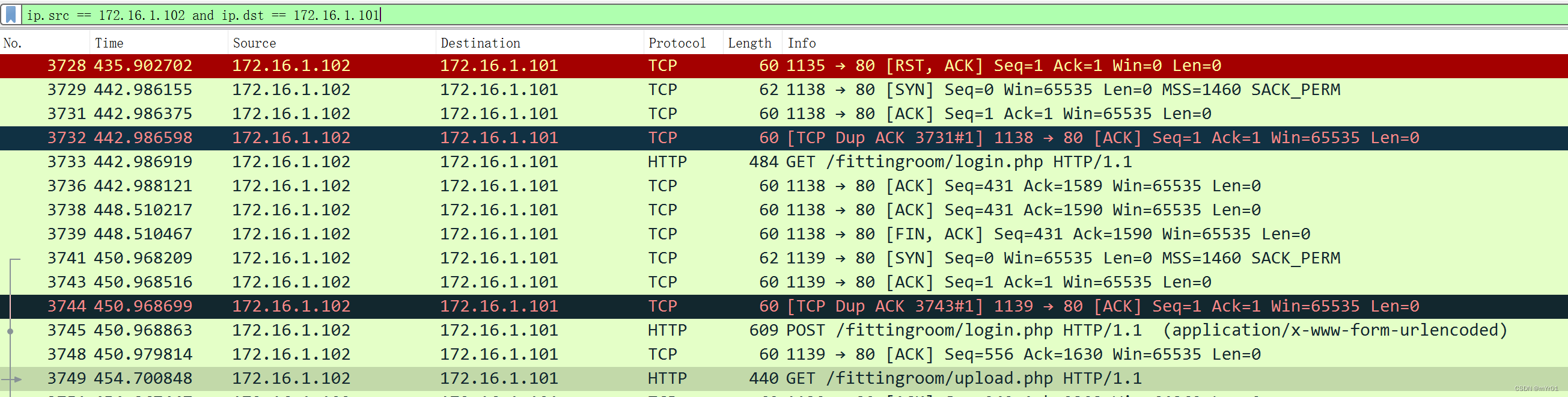Click the filter bookmark icon
The width and height of the screenshot is (1568, 397).
tap(10, 15)
